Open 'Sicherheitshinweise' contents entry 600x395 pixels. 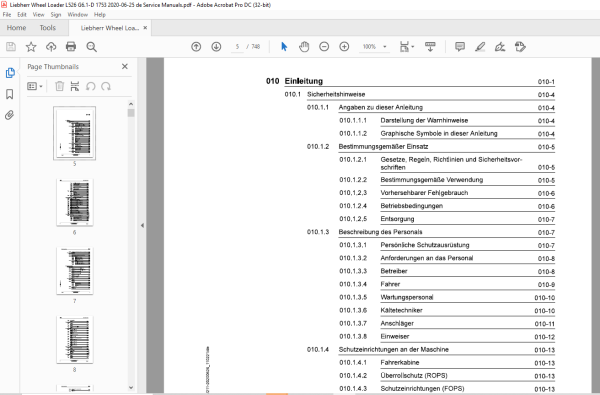point(336,94)
